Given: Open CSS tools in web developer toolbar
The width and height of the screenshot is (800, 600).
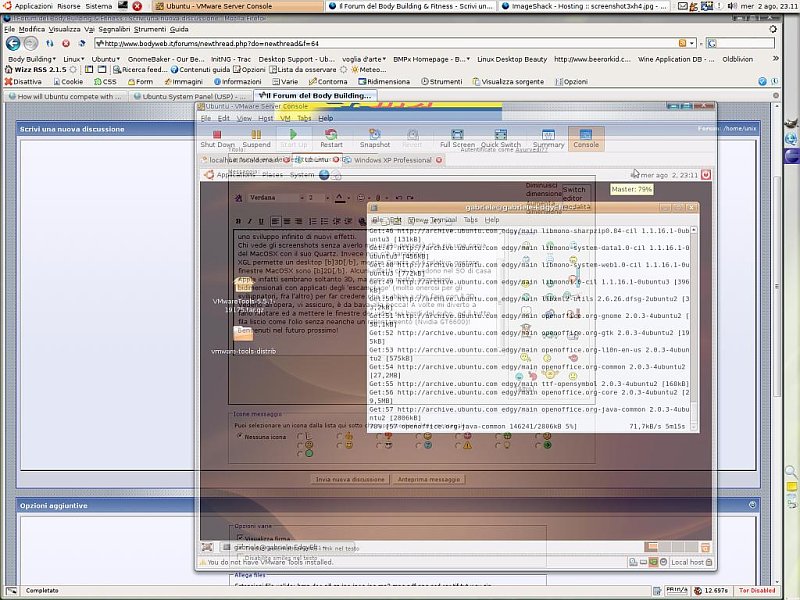Looking at the screenshot, I should [105, 82].
